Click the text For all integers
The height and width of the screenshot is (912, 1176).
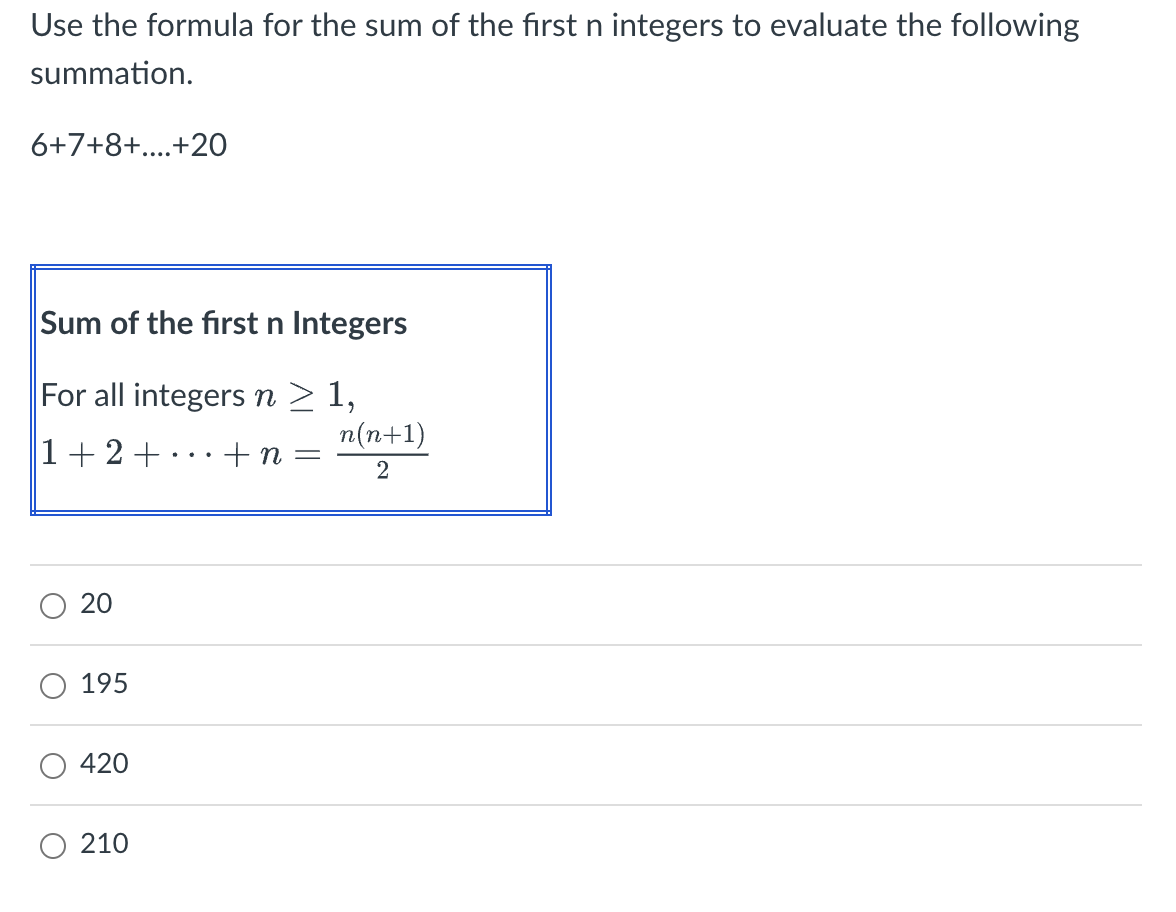pos(142,395)
